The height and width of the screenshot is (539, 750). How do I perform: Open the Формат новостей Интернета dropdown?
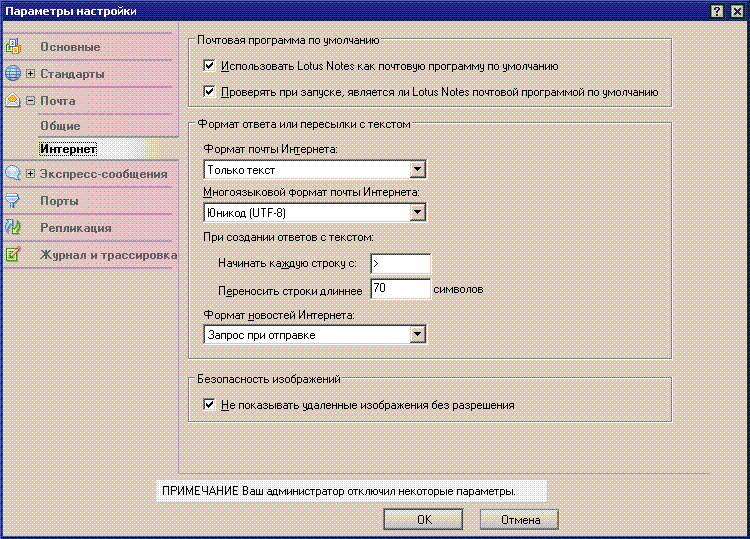pos(418,334)
